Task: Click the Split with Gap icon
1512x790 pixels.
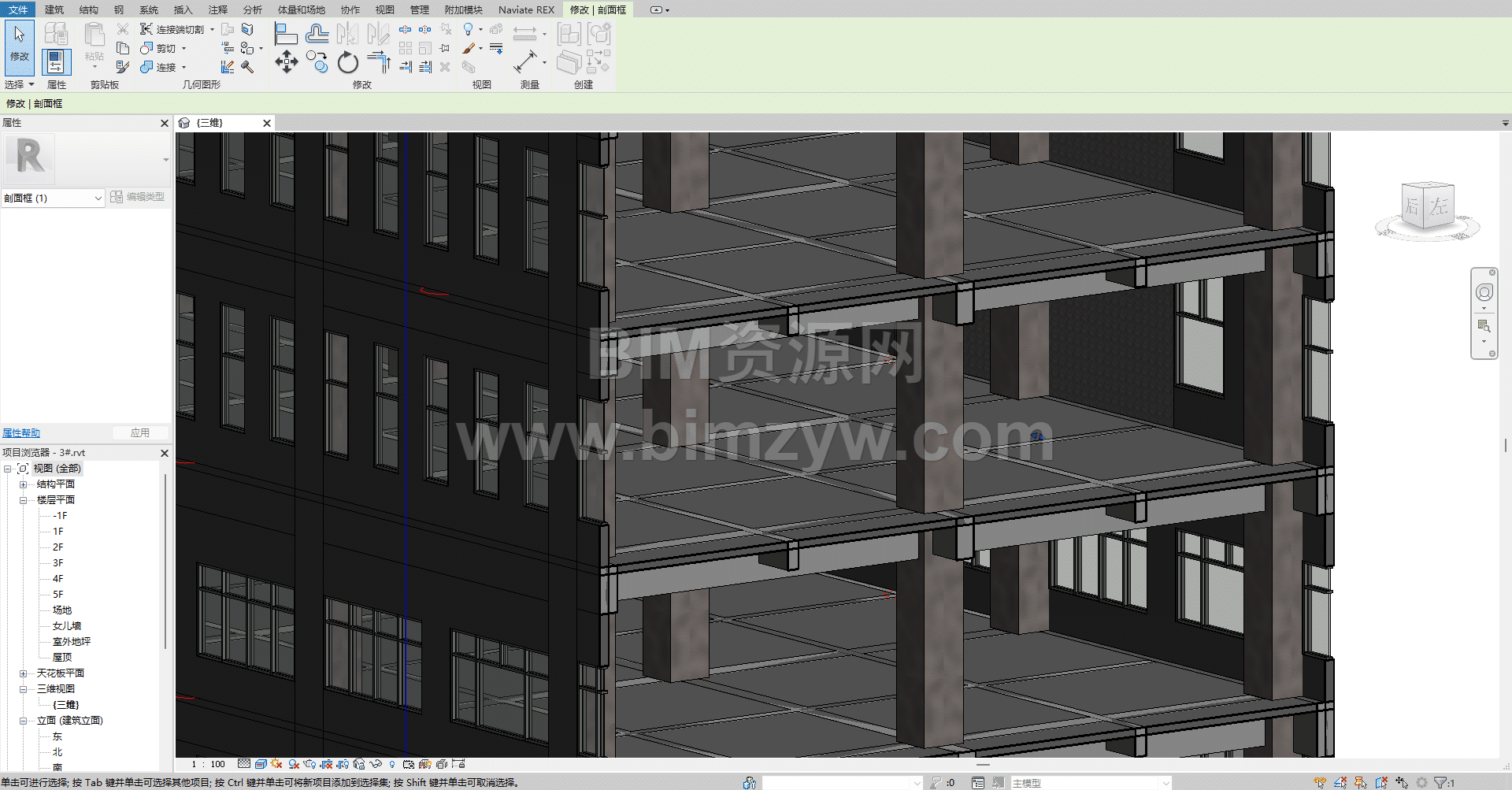Action: coord(425,29)
